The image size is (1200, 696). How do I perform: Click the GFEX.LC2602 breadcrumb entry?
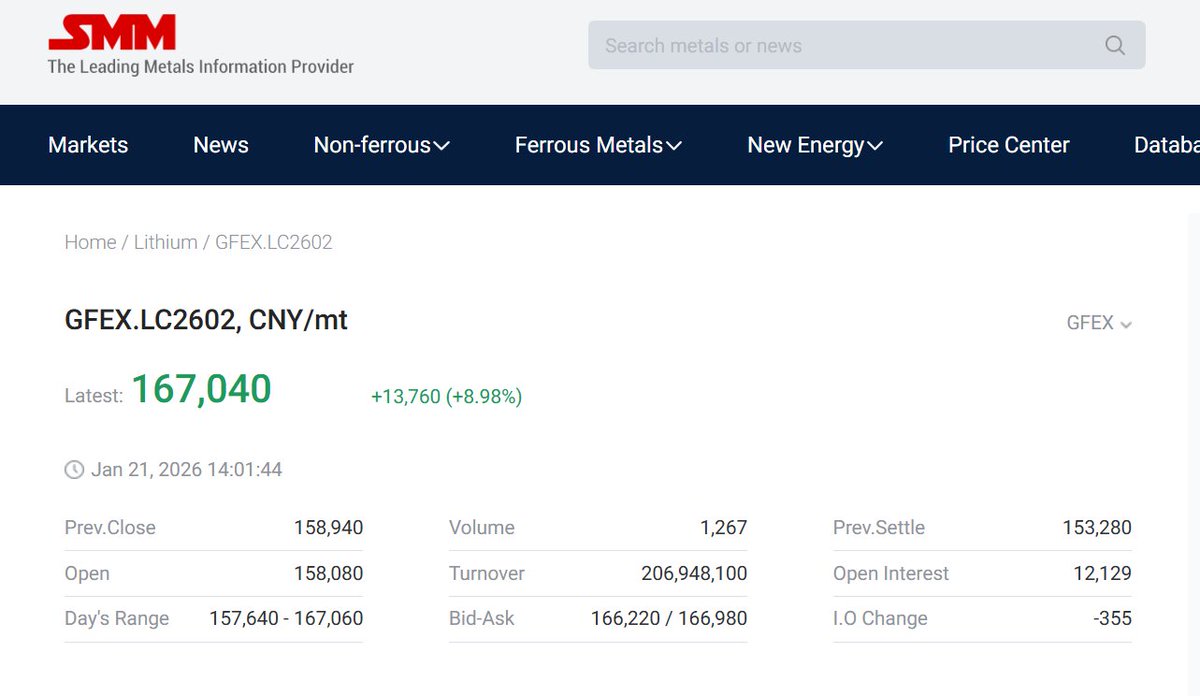click(273, 241)
